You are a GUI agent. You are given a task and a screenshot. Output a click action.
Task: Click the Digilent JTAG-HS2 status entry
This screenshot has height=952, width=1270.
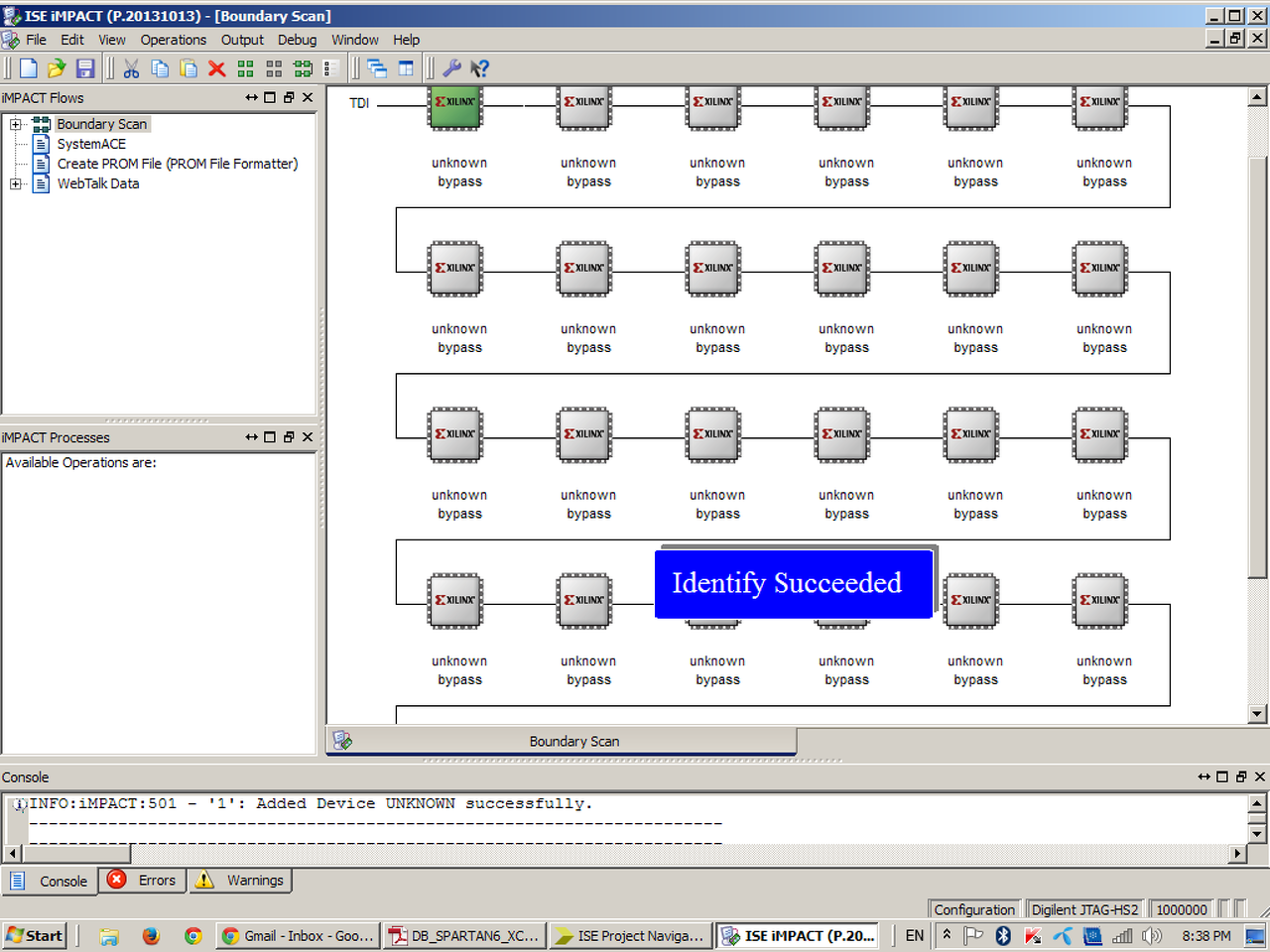(1085, 909)
